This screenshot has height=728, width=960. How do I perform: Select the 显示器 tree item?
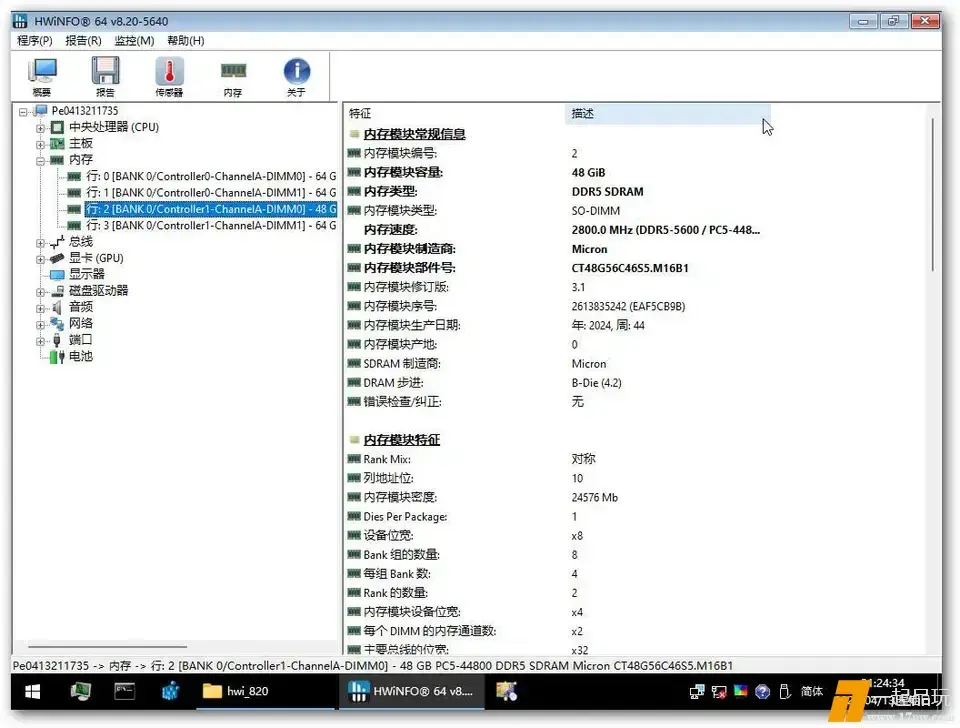click(86, 274)
